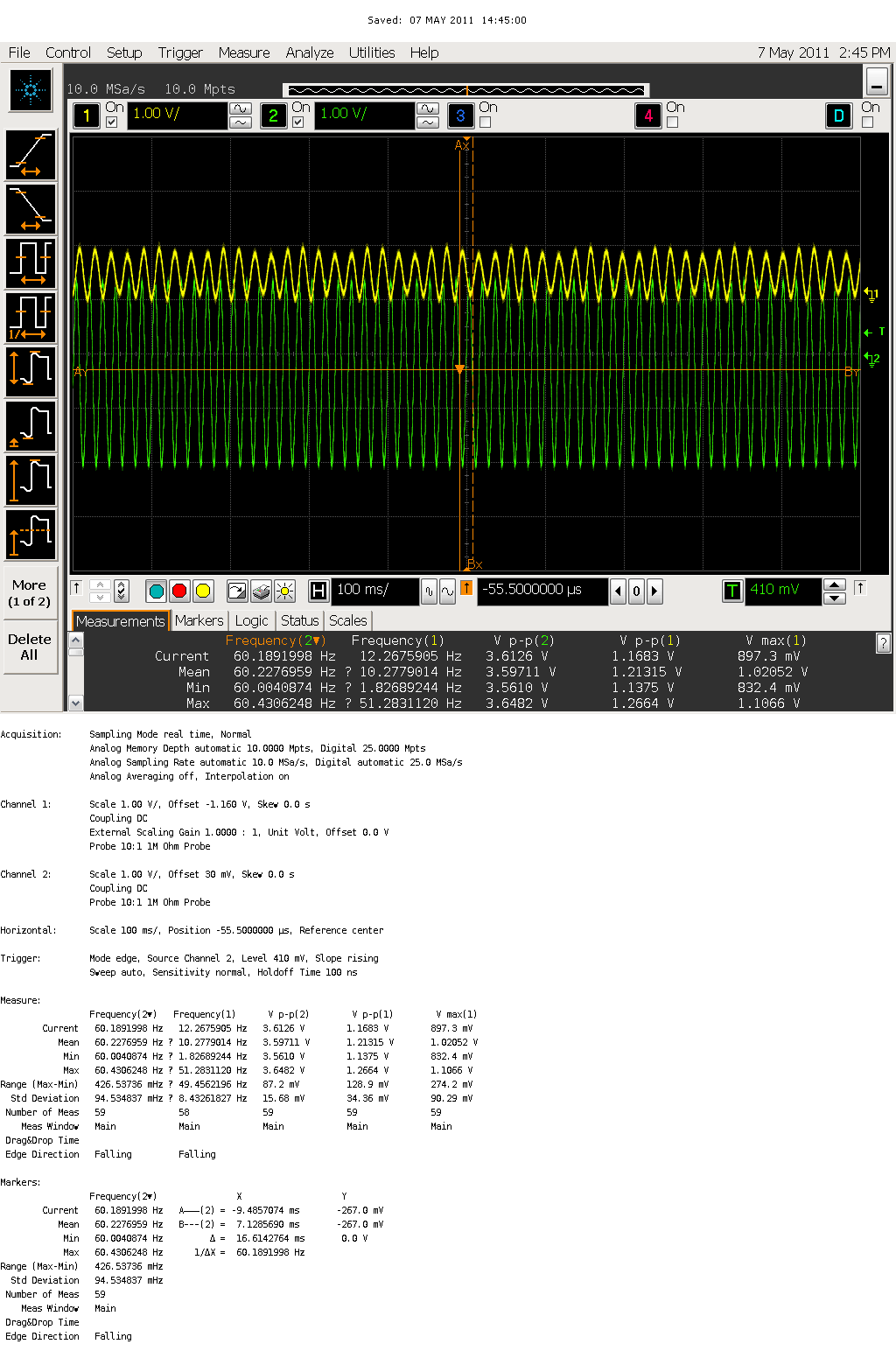This screenshot has height=1358, width=896.
Task: Click the Delete All button
Action: point(30,647)
